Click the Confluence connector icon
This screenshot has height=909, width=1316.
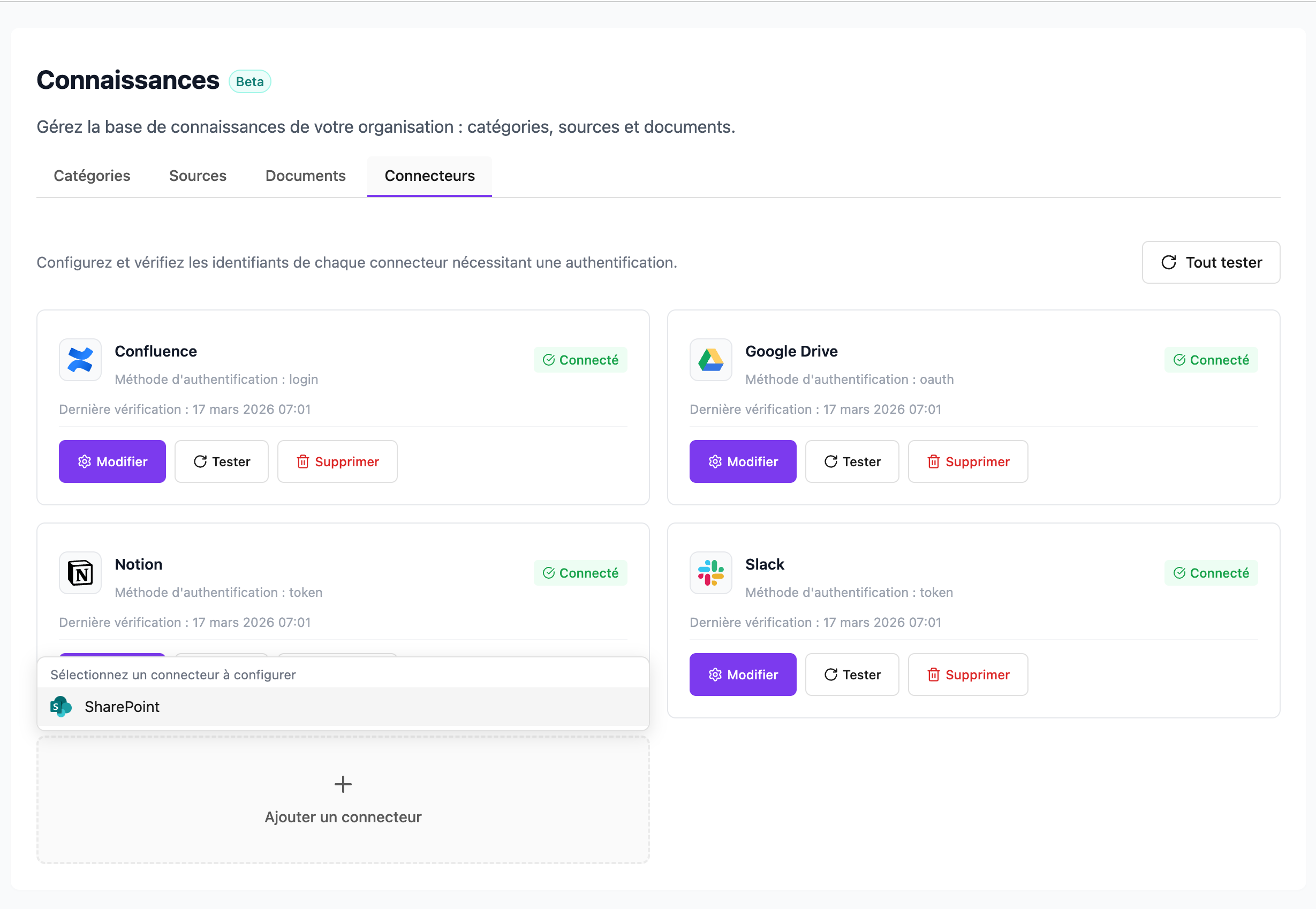tap(80, 359)
